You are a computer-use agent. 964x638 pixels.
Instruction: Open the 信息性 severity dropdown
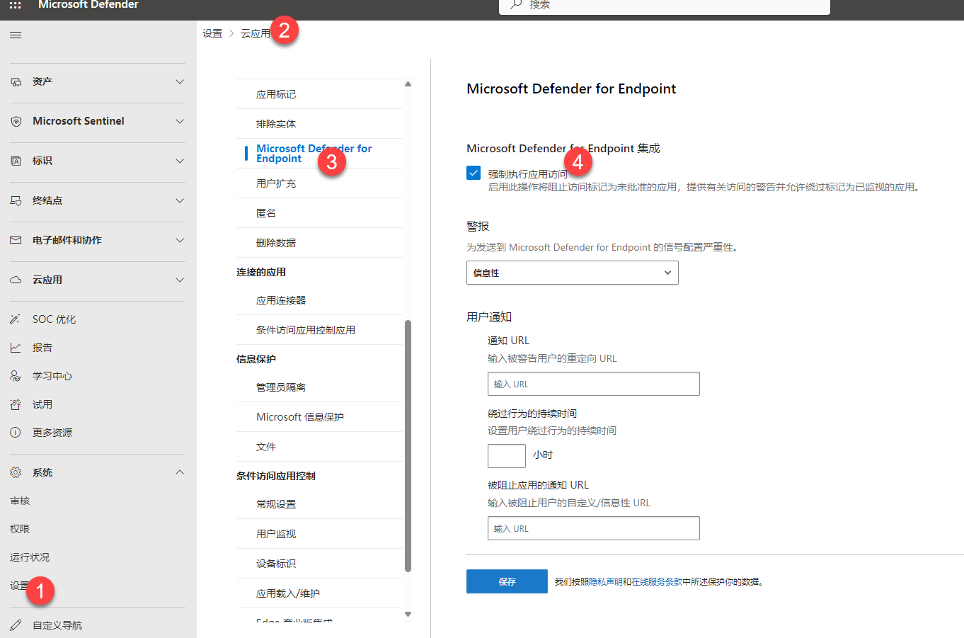[x=572, y=273]
